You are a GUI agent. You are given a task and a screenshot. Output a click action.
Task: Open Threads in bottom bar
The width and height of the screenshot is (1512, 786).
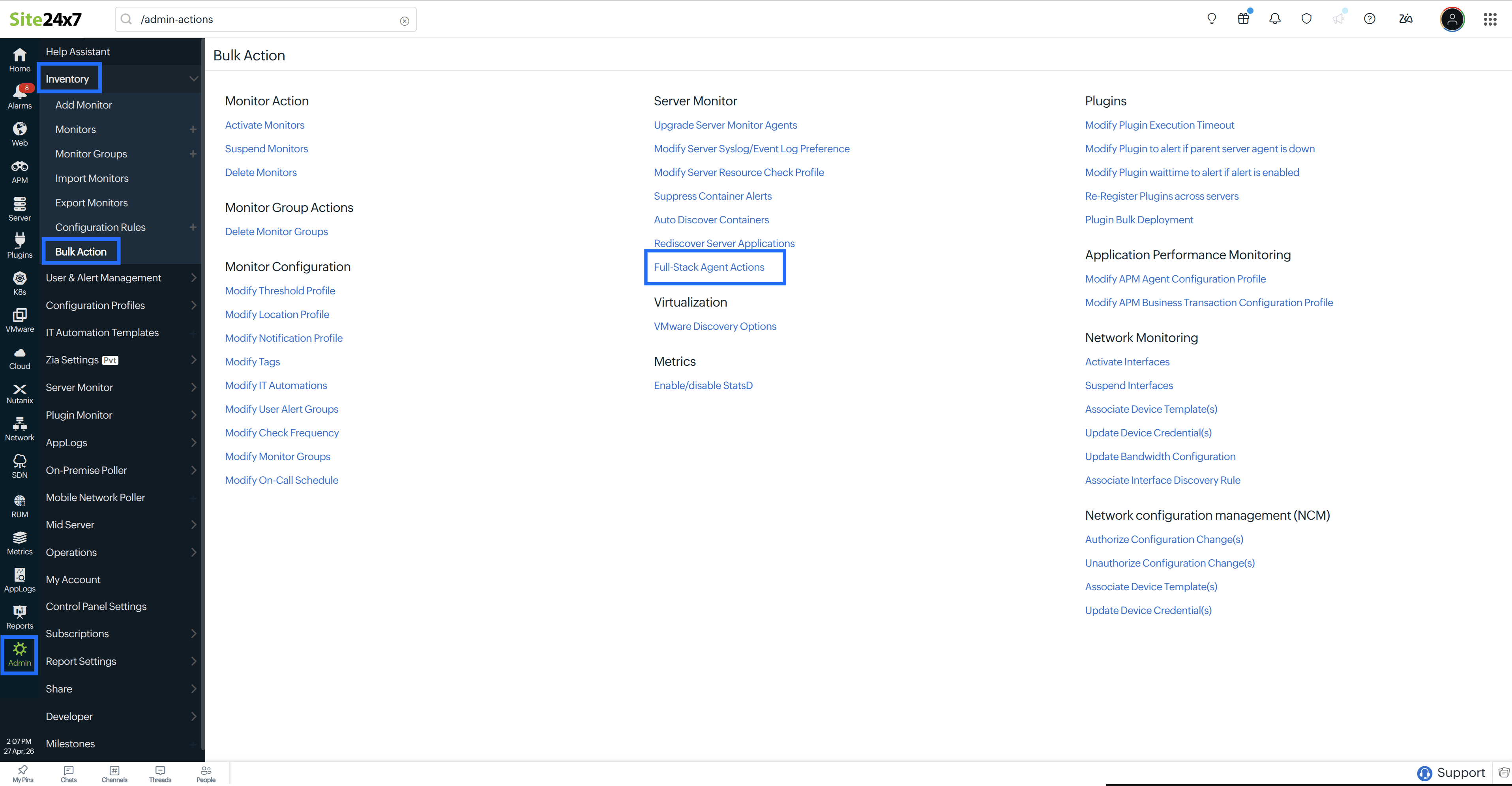point(160,774)
